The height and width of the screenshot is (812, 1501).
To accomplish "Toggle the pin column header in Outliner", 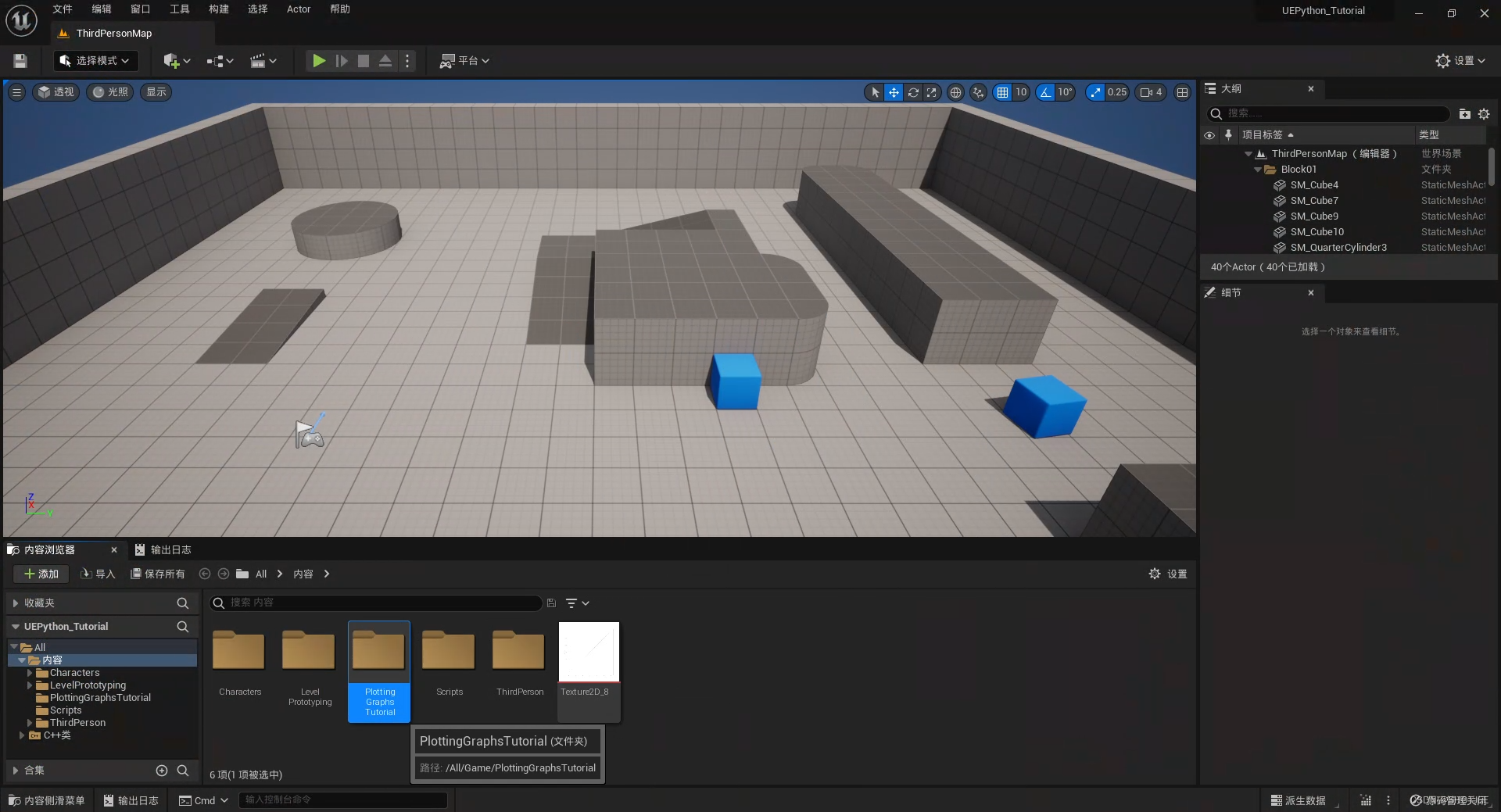I will 1228,135.
